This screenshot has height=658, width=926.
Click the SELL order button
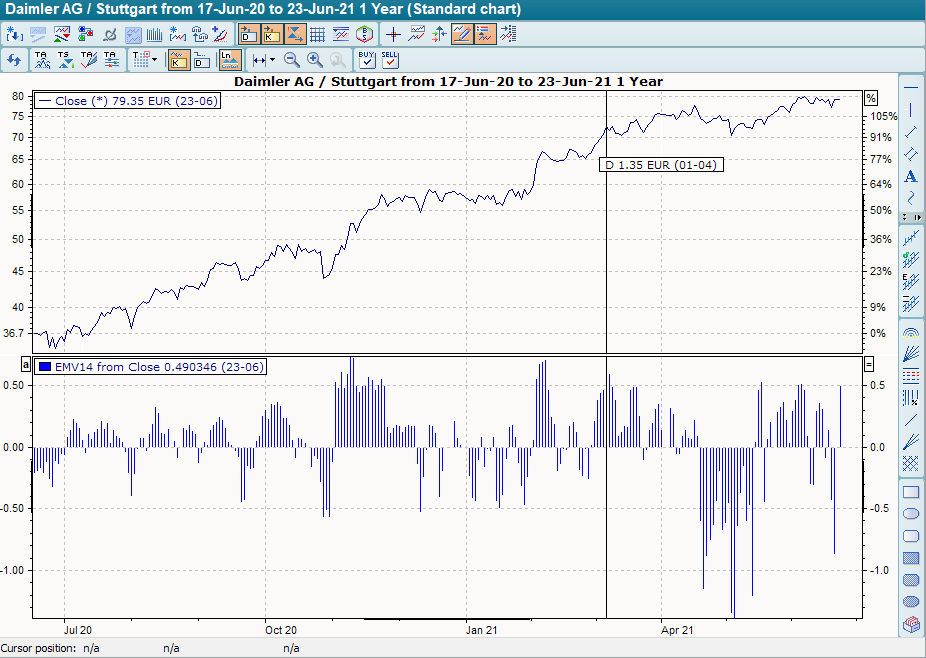coord(390,62)
